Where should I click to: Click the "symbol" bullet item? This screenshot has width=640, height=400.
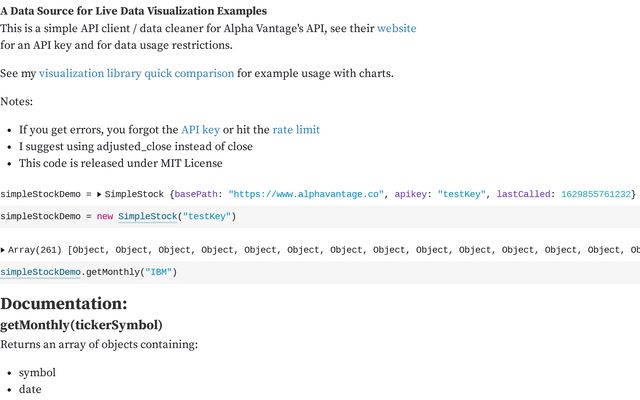click(37, 372)
